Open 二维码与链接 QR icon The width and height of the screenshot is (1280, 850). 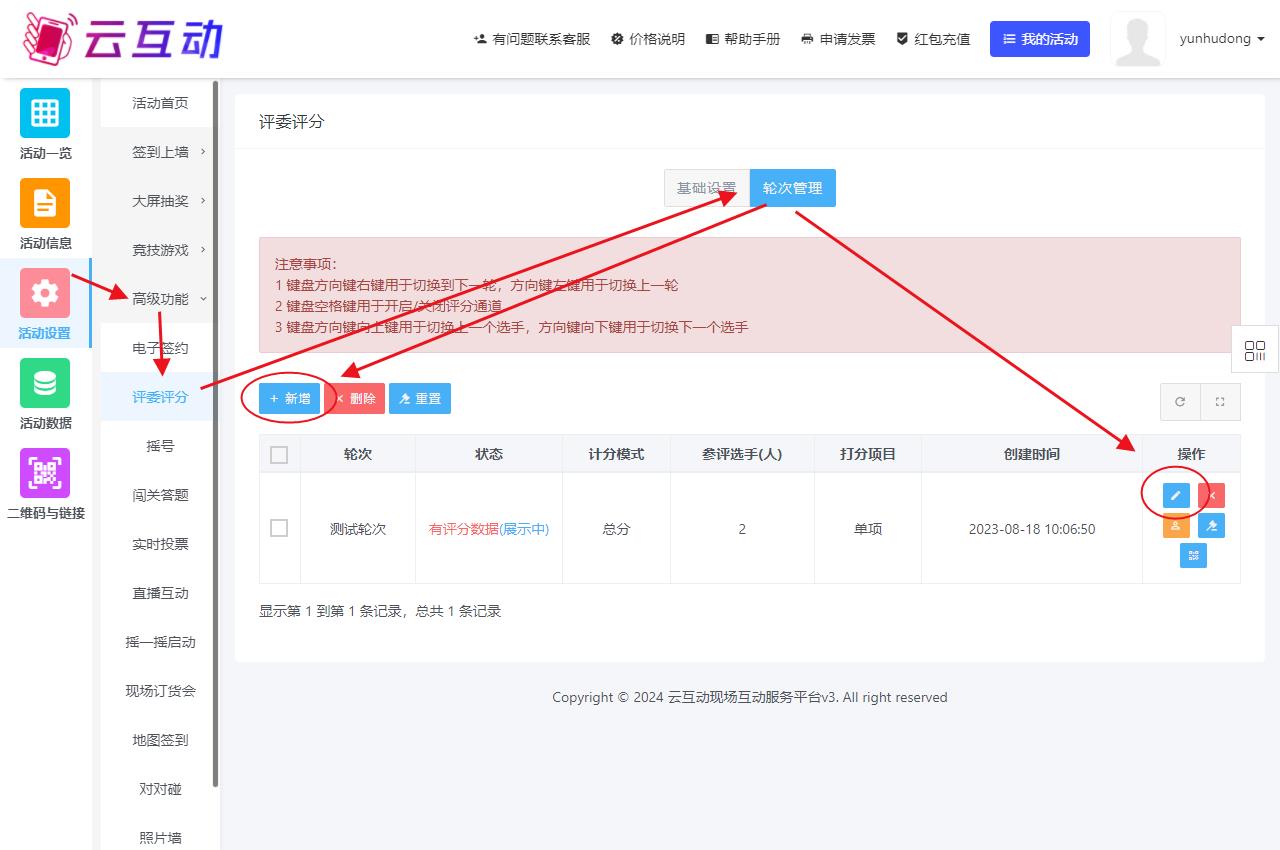pos(45,473)
